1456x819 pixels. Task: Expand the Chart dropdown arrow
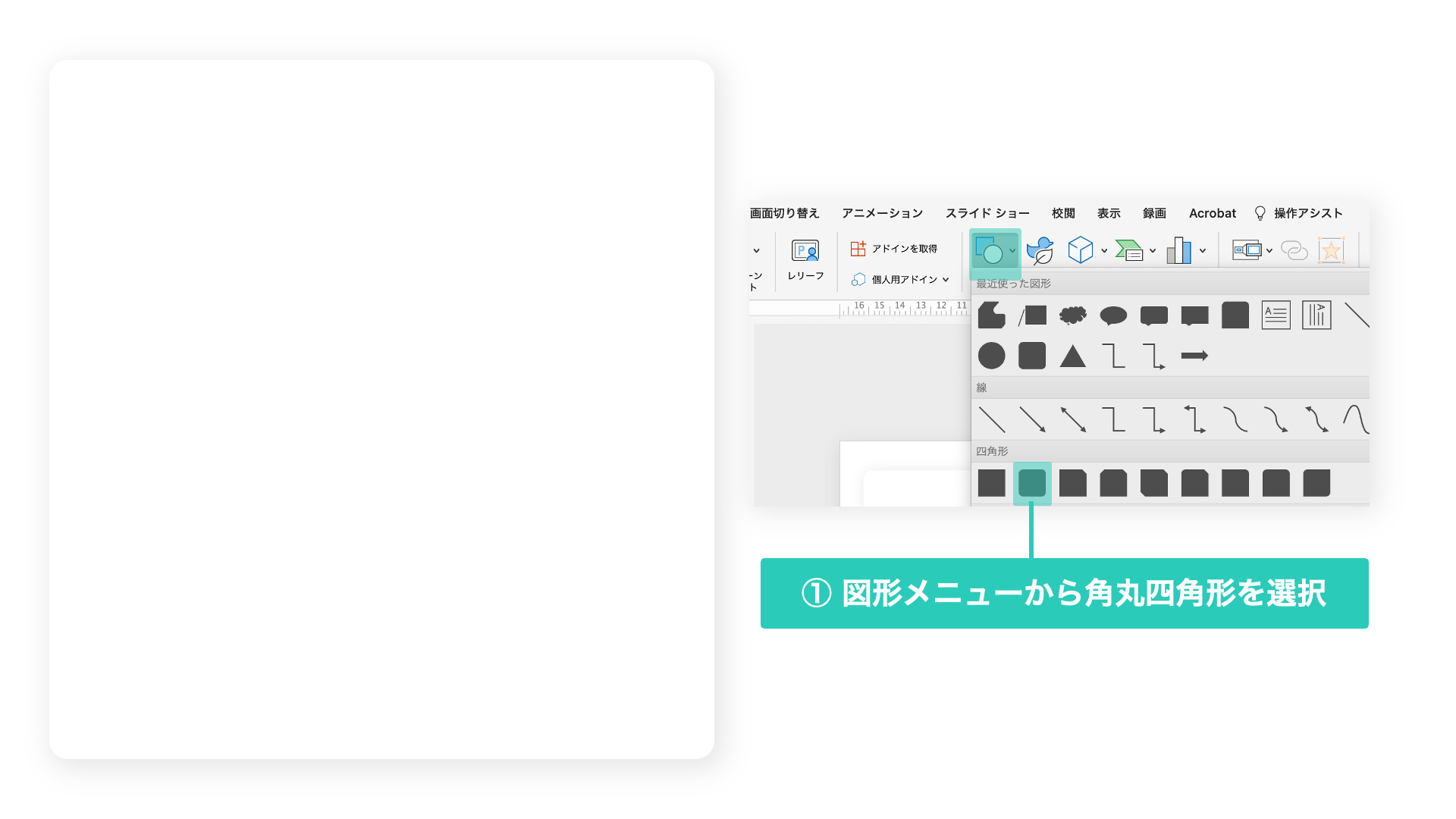1203,251
